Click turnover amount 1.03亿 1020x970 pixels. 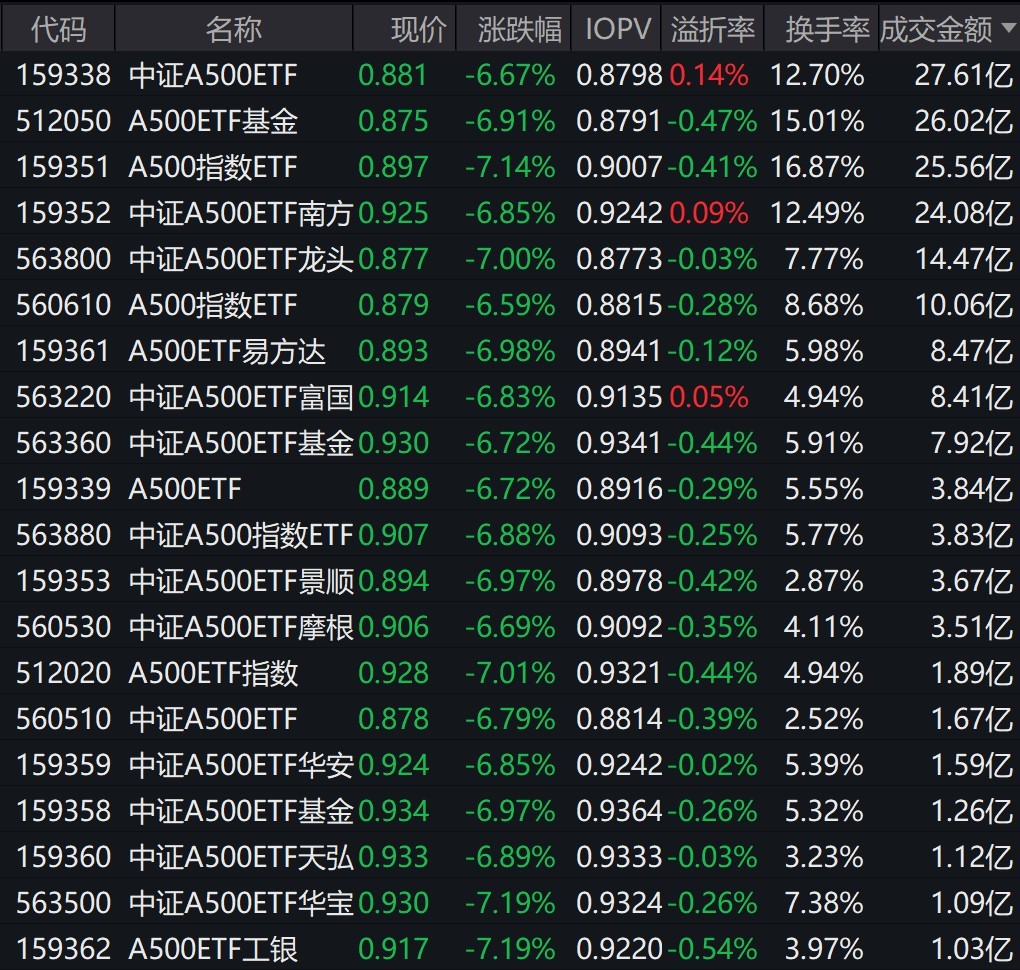click(971, 949)
